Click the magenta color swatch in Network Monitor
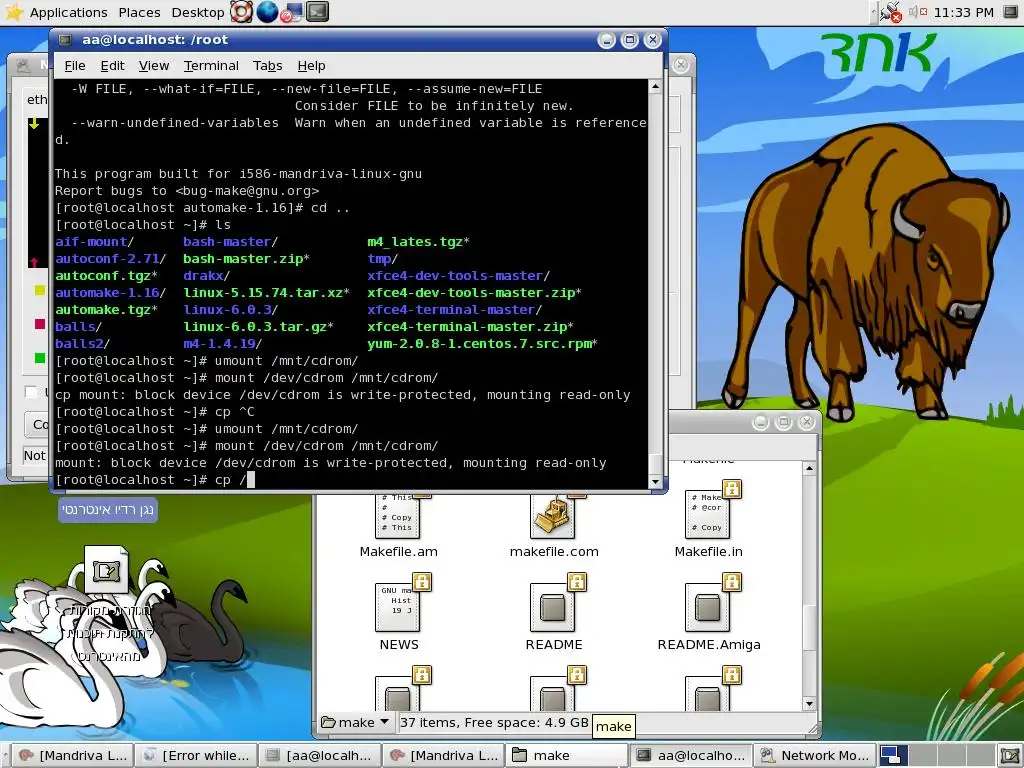This screenshot has height=768, width=1024. pos(39,324)
